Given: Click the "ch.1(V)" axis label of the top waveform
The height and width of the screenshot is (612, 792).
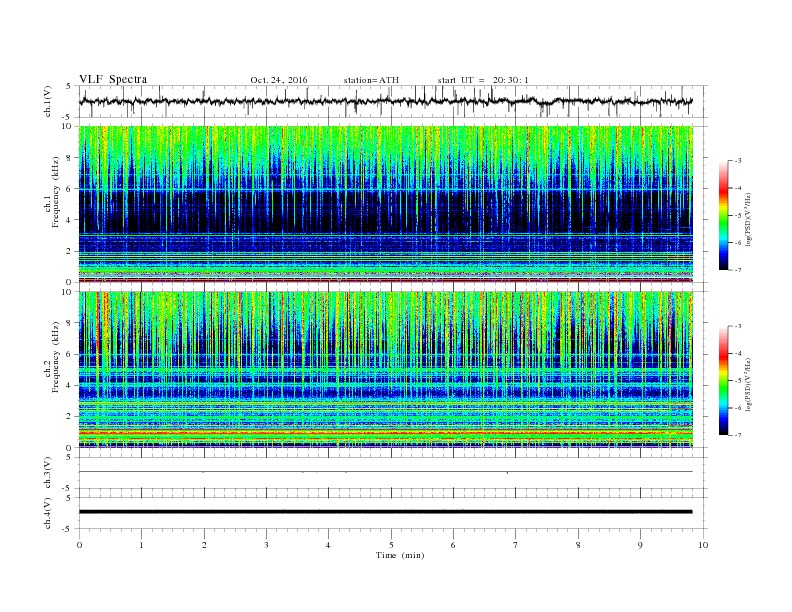Looking at the screenshot, I should tap(48, 101).
